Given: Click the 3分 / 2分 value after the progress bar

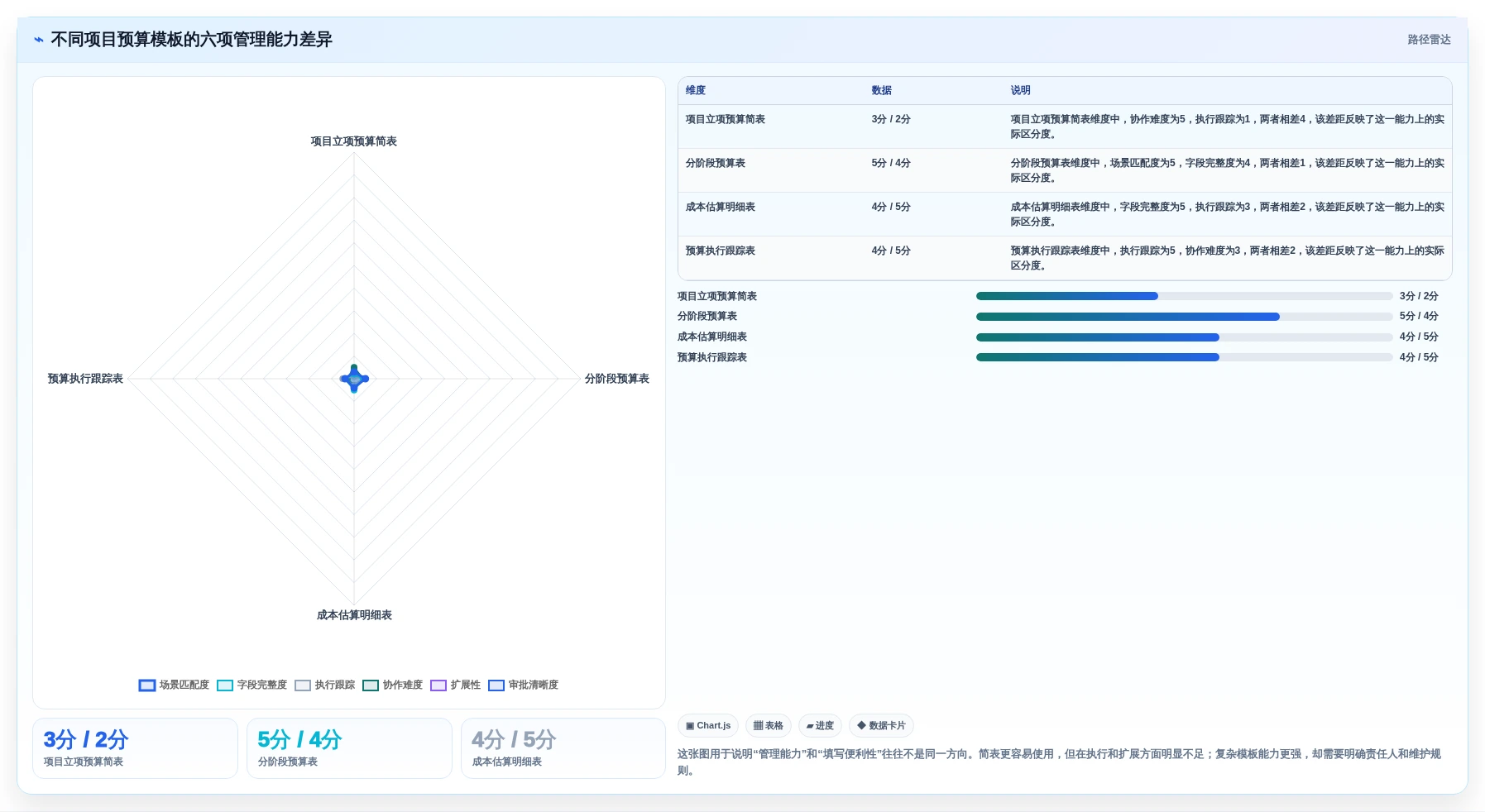Looking at the screenshot, I should click(1419, 296).
